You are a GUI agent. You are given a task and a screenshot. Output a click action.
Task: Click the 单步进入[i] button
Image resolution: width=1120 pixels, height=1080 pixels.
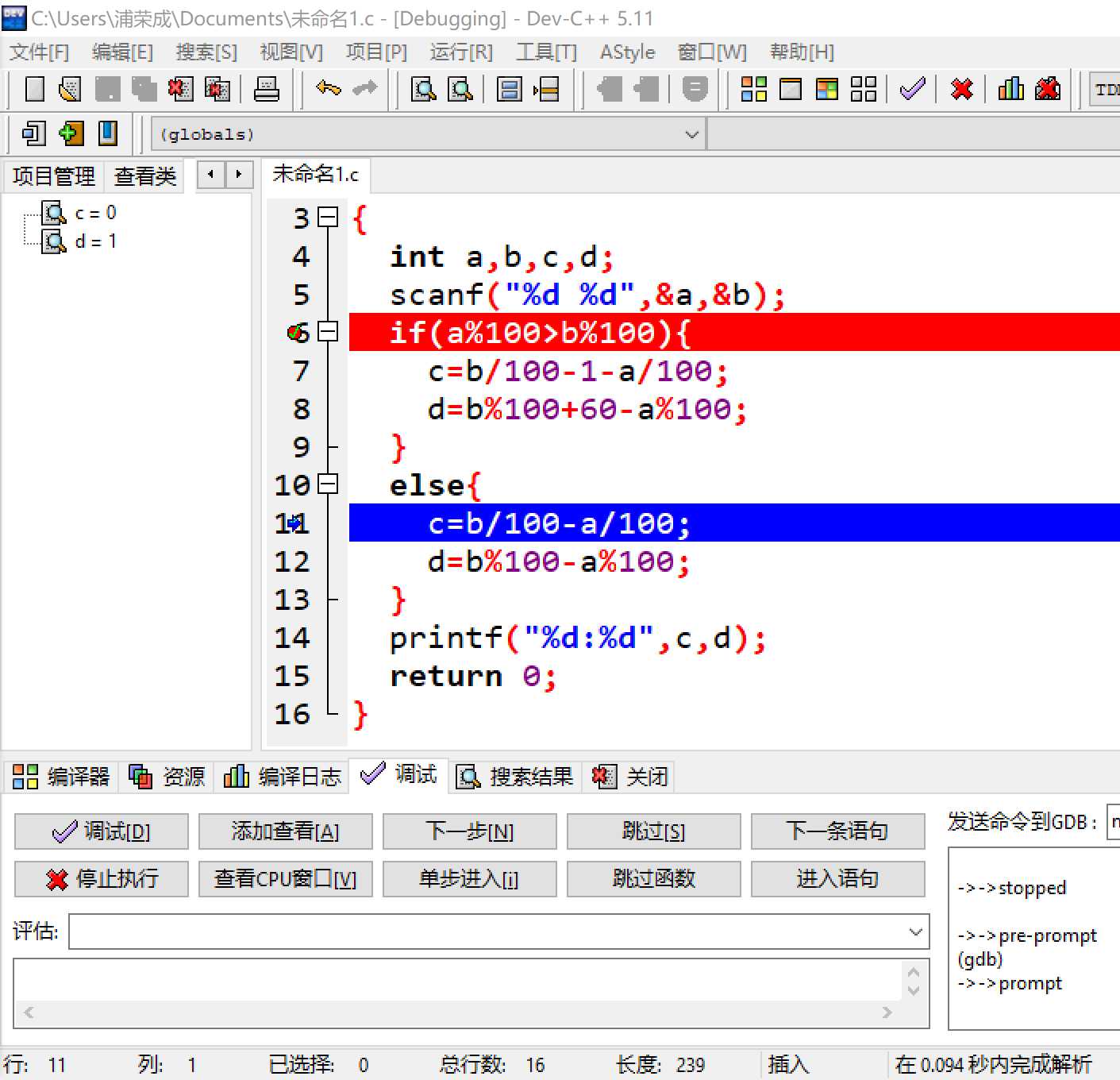pos(470,879)
